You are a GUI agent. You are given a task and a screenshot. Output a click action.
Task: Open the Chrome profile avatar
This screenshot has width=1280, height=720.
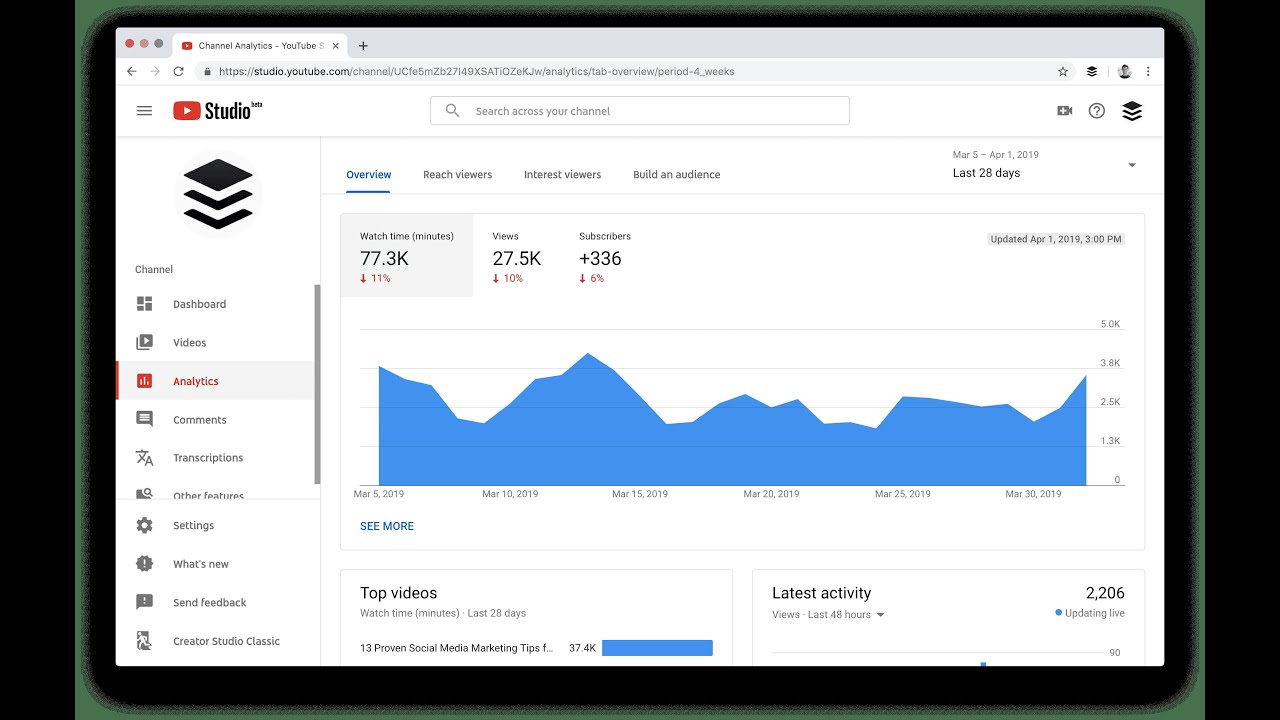[1125, 72]
